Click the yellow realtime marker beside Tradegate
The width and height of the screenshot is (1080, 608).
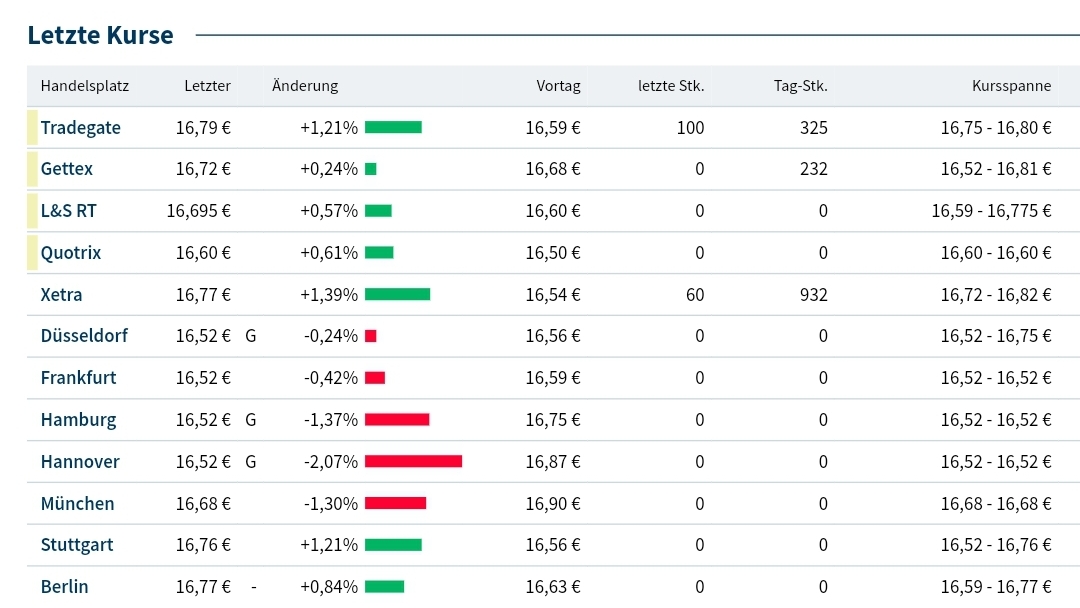[x=32, y=128]
